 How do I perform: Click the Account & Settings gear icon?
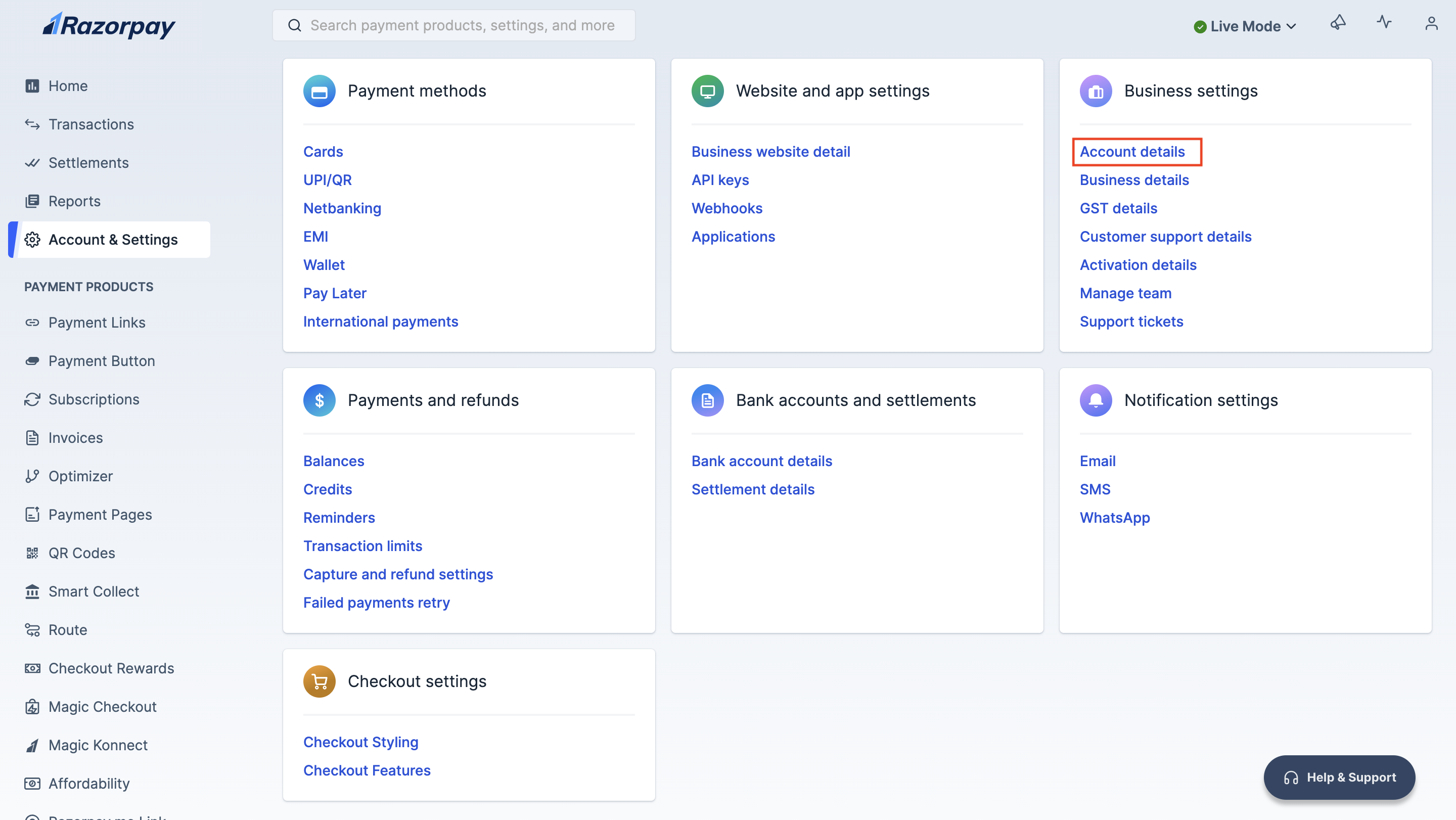tap(32, 240)
